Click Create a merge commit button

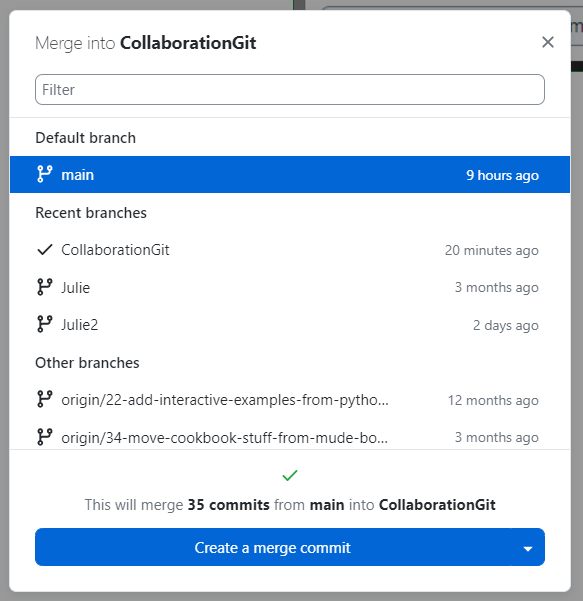point(273,547)
